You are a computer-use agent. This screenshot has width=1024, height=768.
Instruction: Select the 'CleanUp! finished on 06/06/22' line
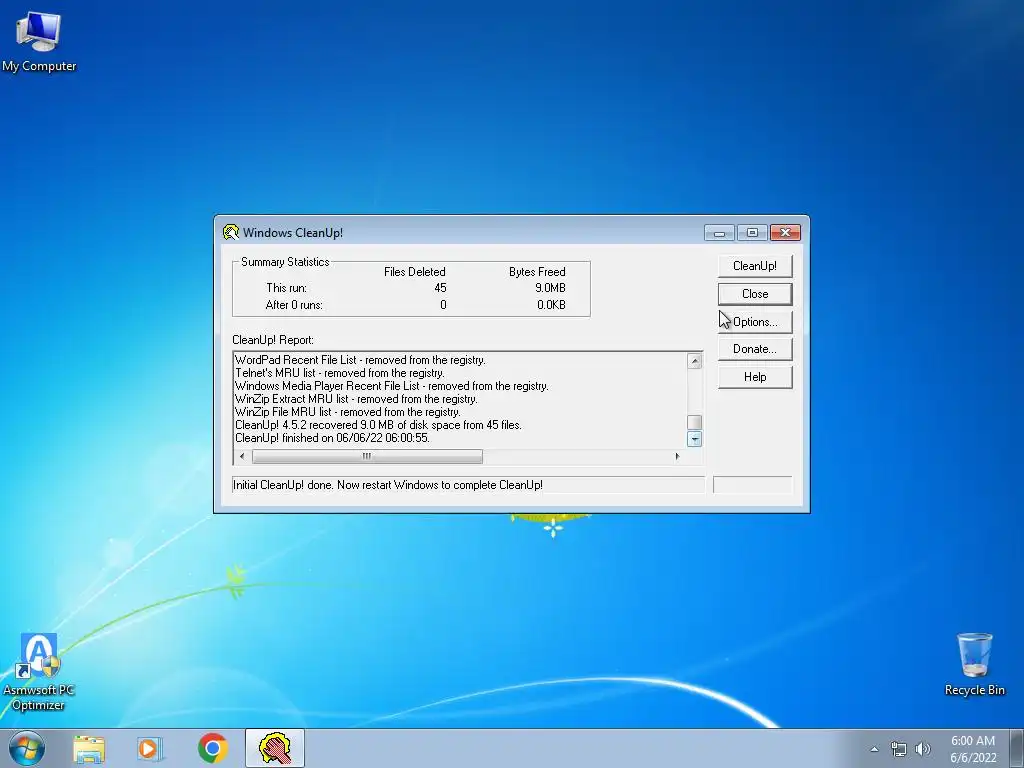point(332,438)
